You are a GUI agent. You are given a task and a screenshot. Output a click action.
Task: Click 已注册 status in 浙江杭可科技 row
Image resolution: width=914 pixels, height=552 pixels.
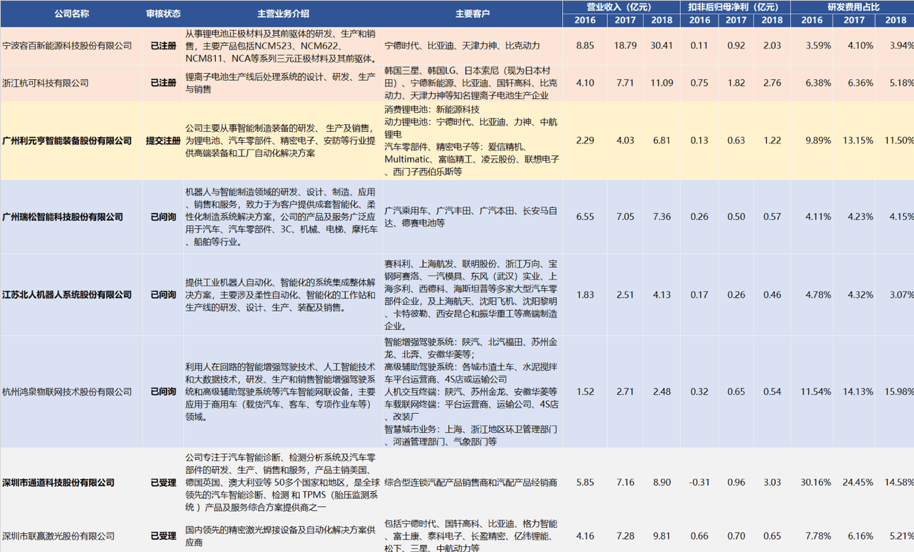[x=163, y=83]
